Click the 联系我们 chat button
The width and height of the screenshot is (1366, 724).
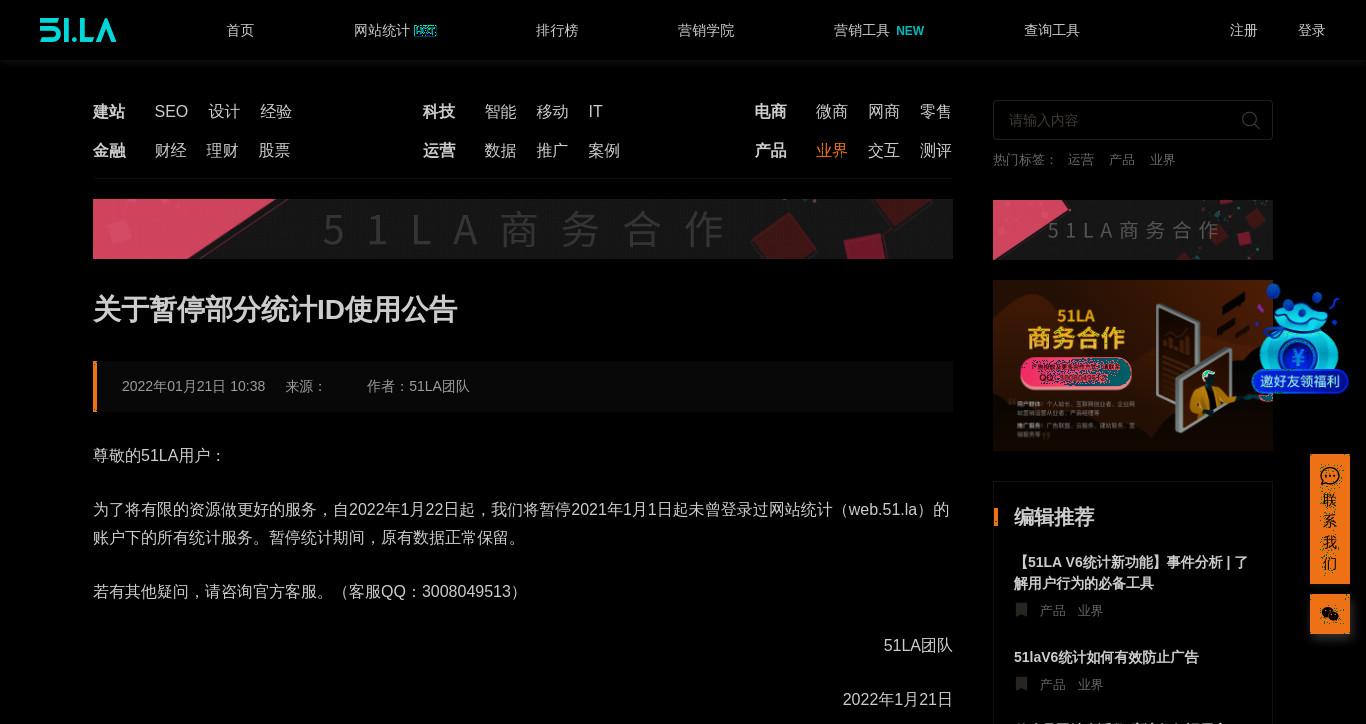tap(1330, 519)
